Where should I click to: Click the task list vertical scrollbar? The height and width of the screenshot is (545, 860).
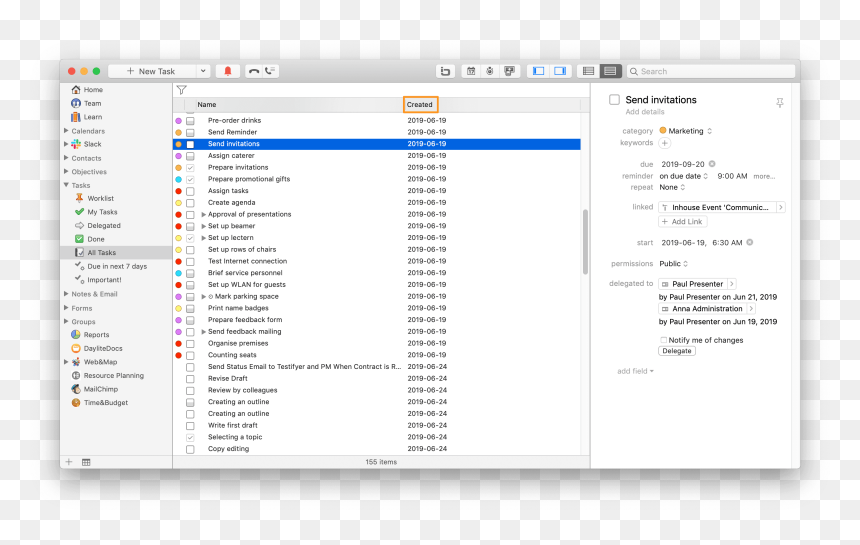[585, 242]
